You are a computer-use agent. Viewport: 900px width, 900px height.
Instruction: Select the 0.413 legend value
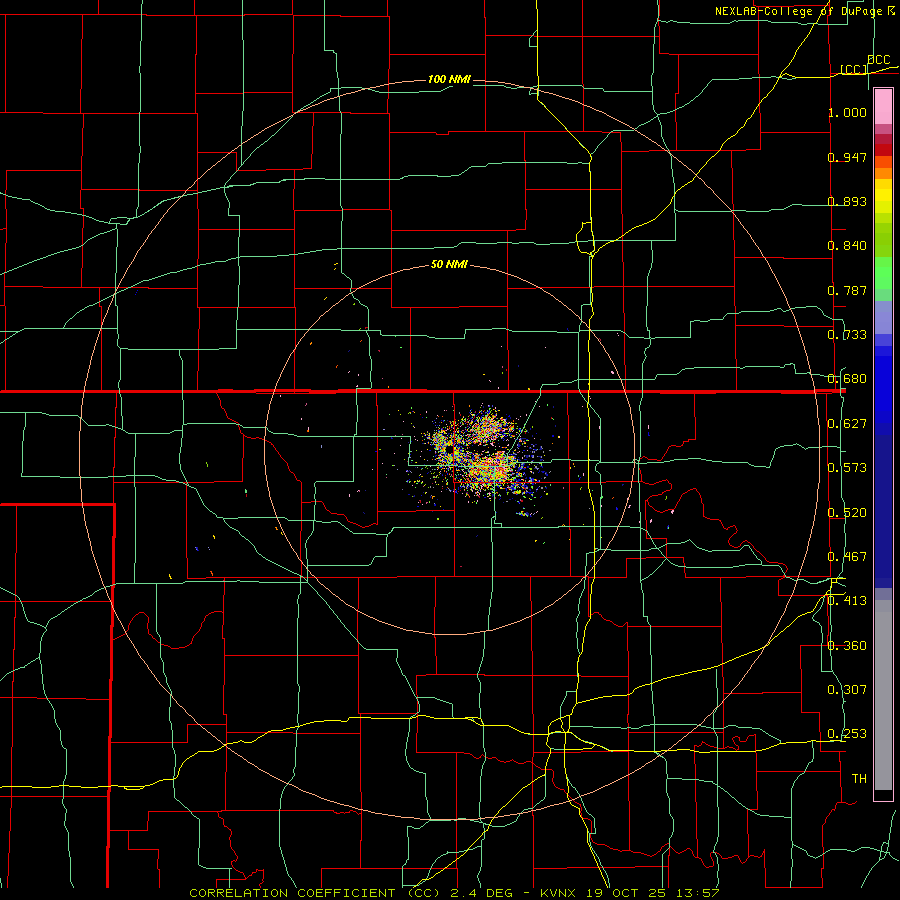[x=847, y=600]
